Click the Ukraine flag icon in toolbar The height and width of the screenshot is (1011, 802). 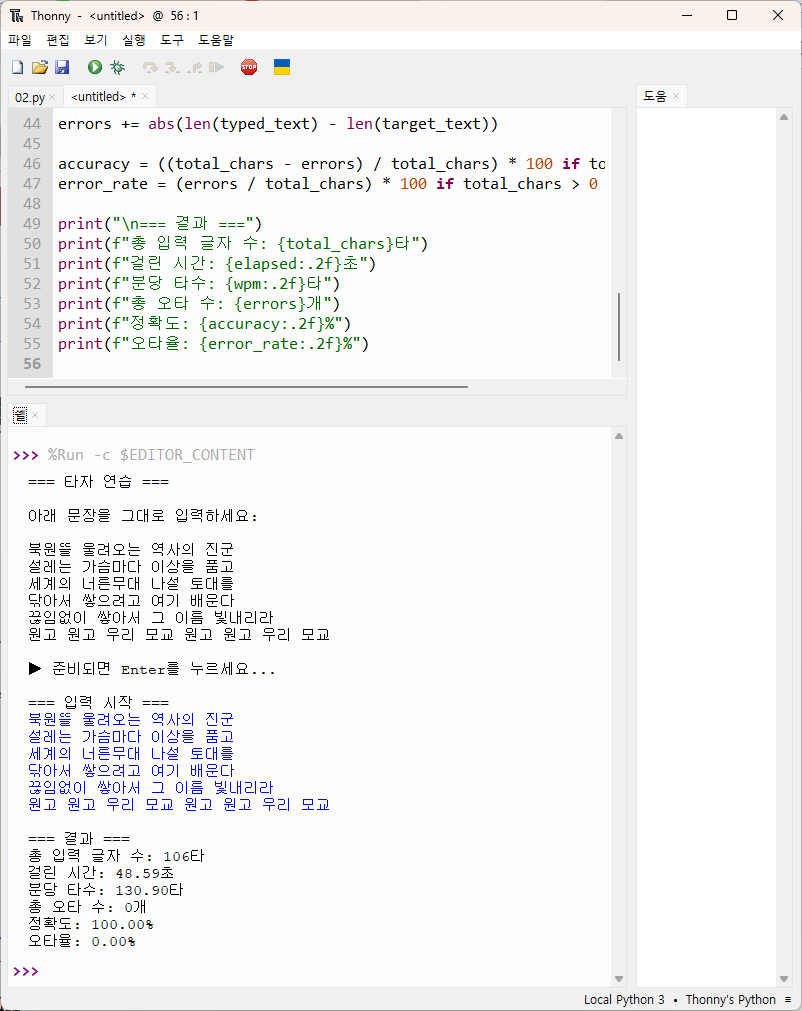(282, 67)
